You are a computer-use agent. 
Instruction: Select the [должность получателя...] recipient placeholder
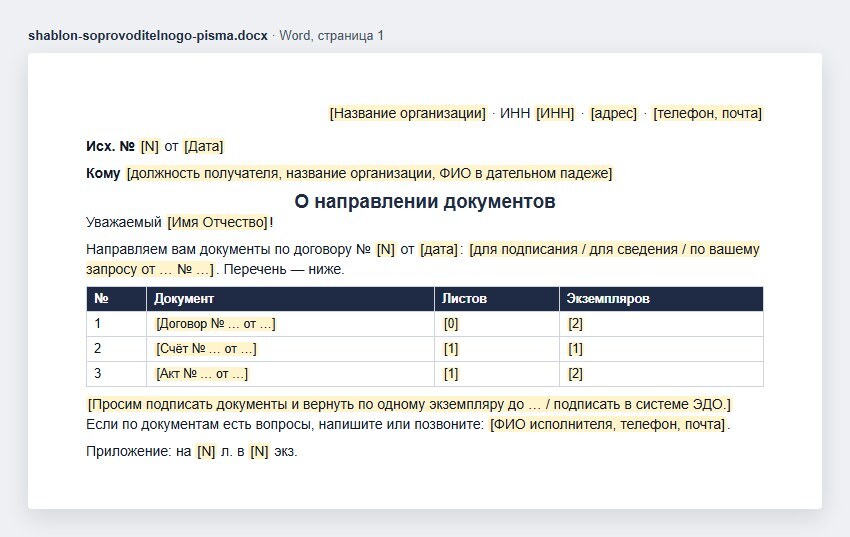(x=369, y=173)
